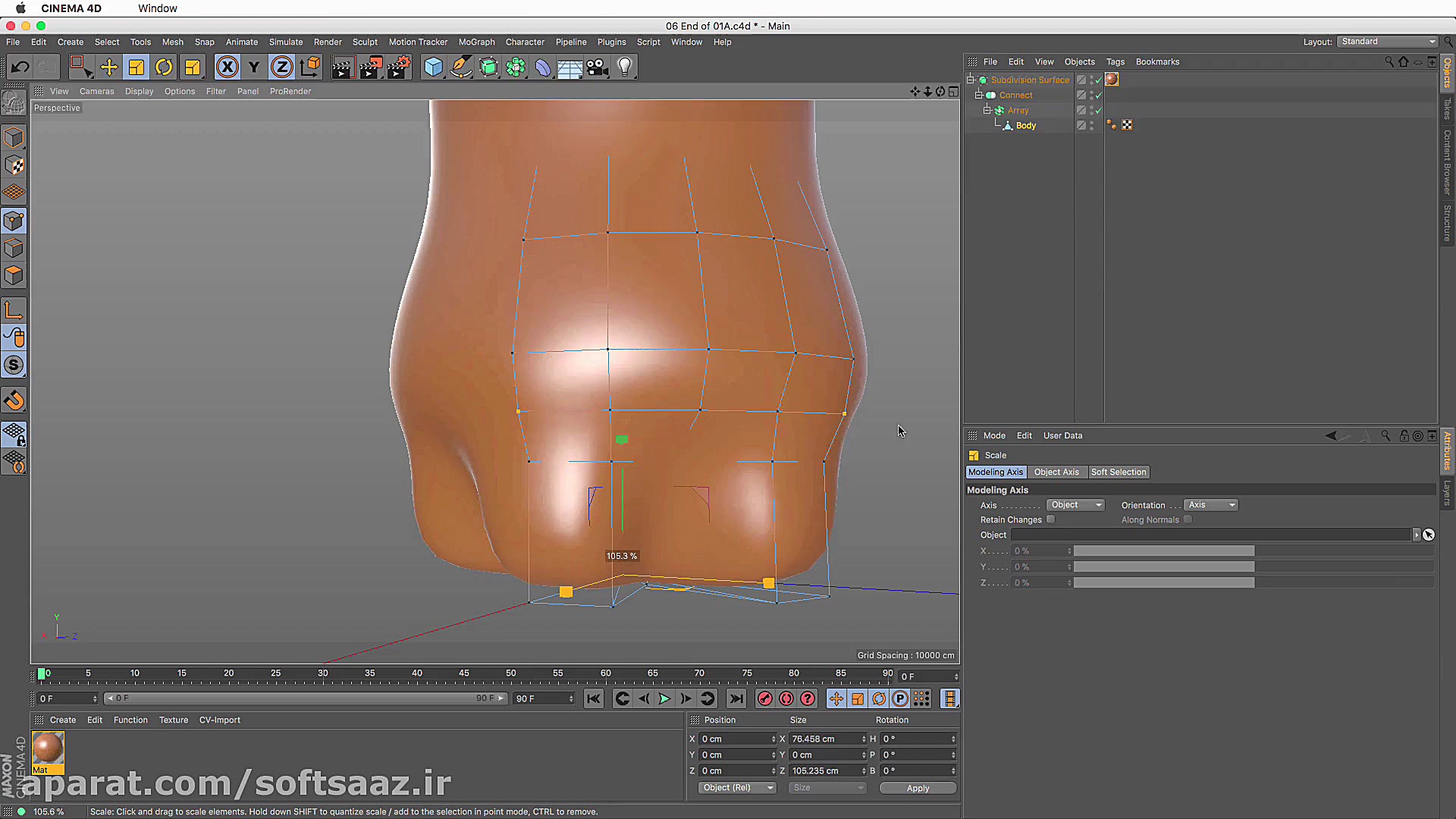Screen dimensions: 1456x819
Task: Toggle the Subdivision Surface enable checkmark
Action: tap(1098, 80)
